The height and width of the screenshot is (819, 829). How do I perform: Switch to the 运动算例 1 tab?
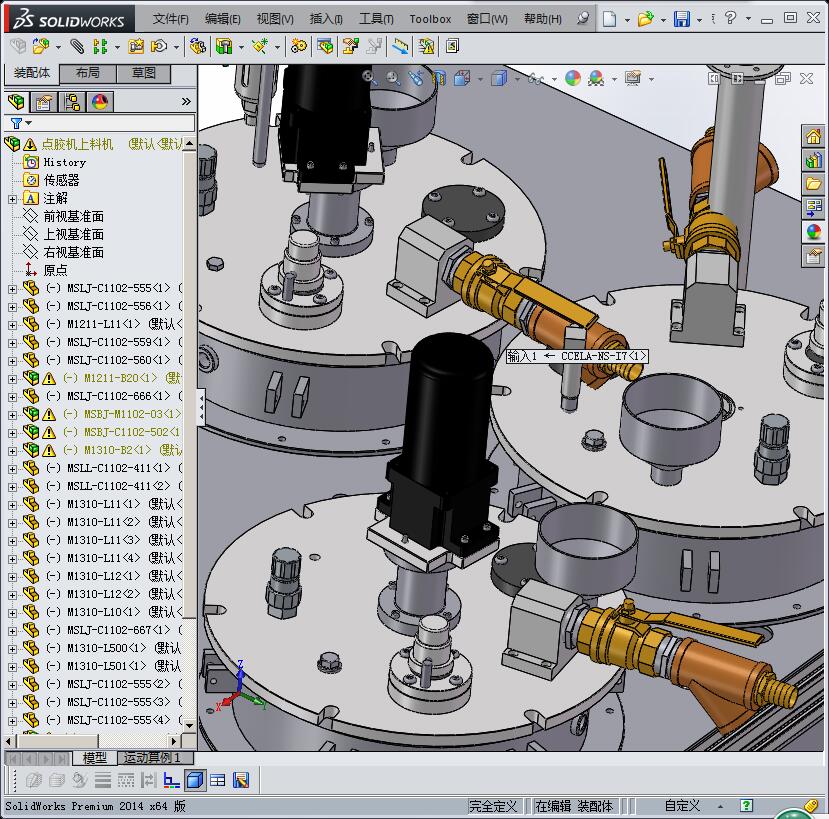tap(152, 758)
